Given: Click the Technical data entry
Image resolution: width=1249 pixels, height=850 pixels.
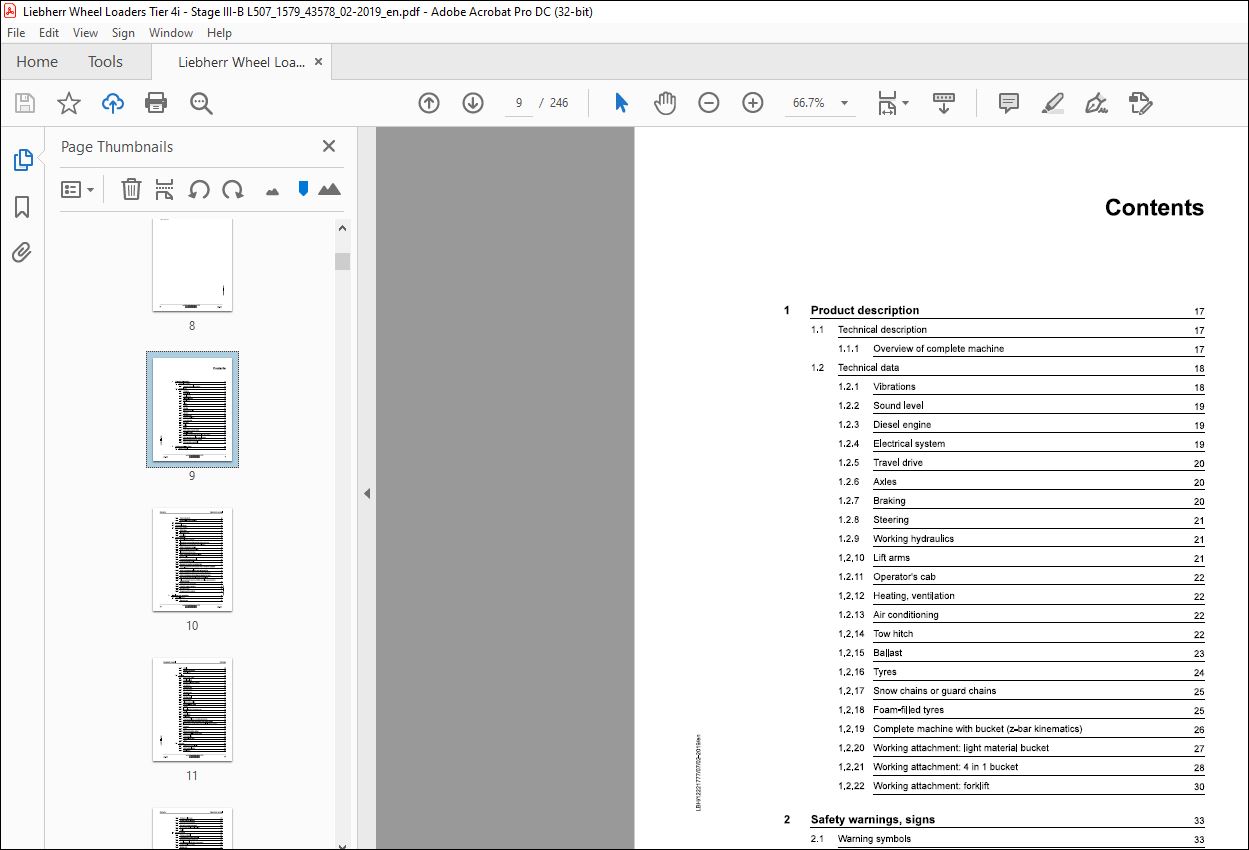Looking at the screenshot, I should click(868, 367).
